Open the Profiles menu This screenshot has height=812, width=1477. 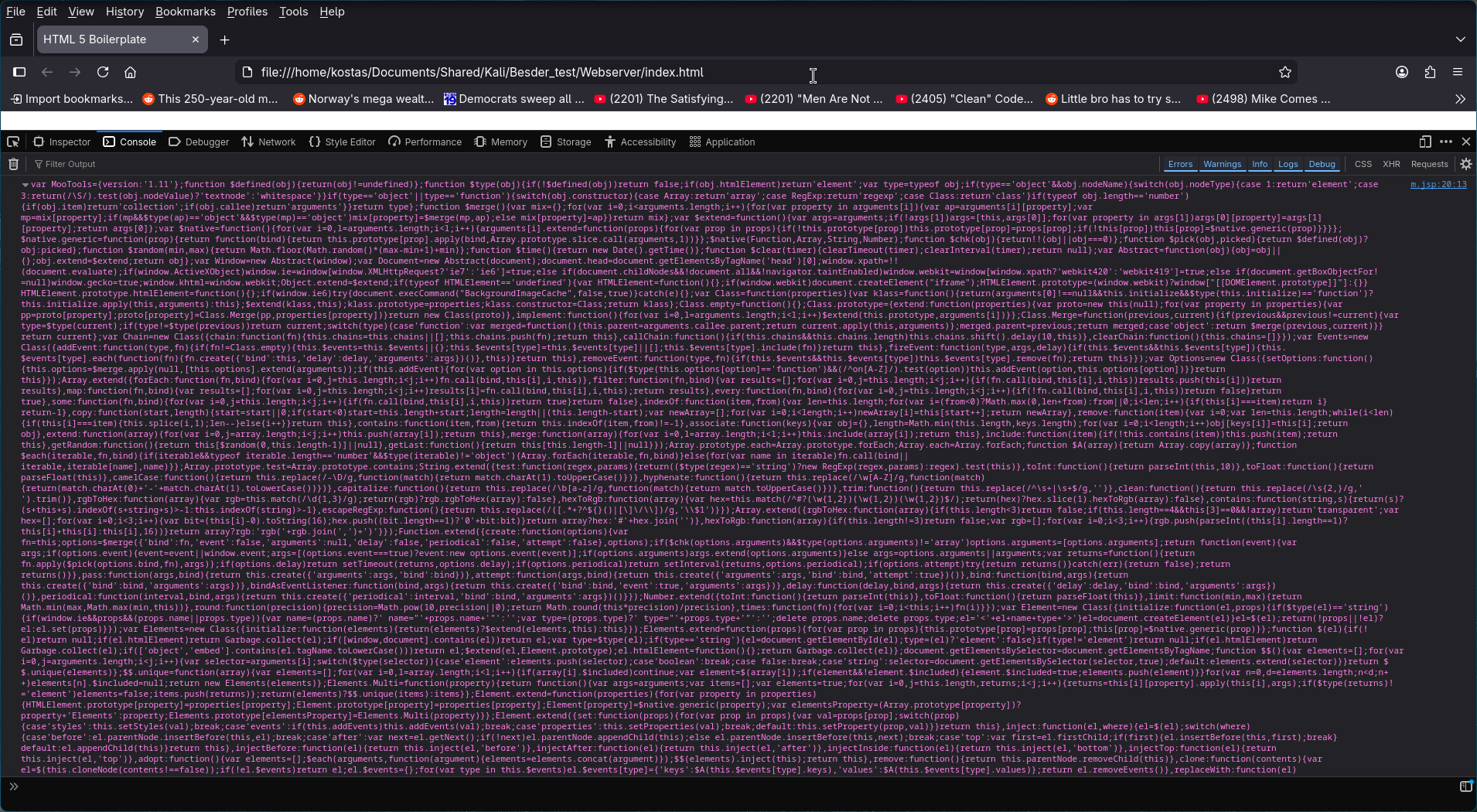[x=247, y=12]
